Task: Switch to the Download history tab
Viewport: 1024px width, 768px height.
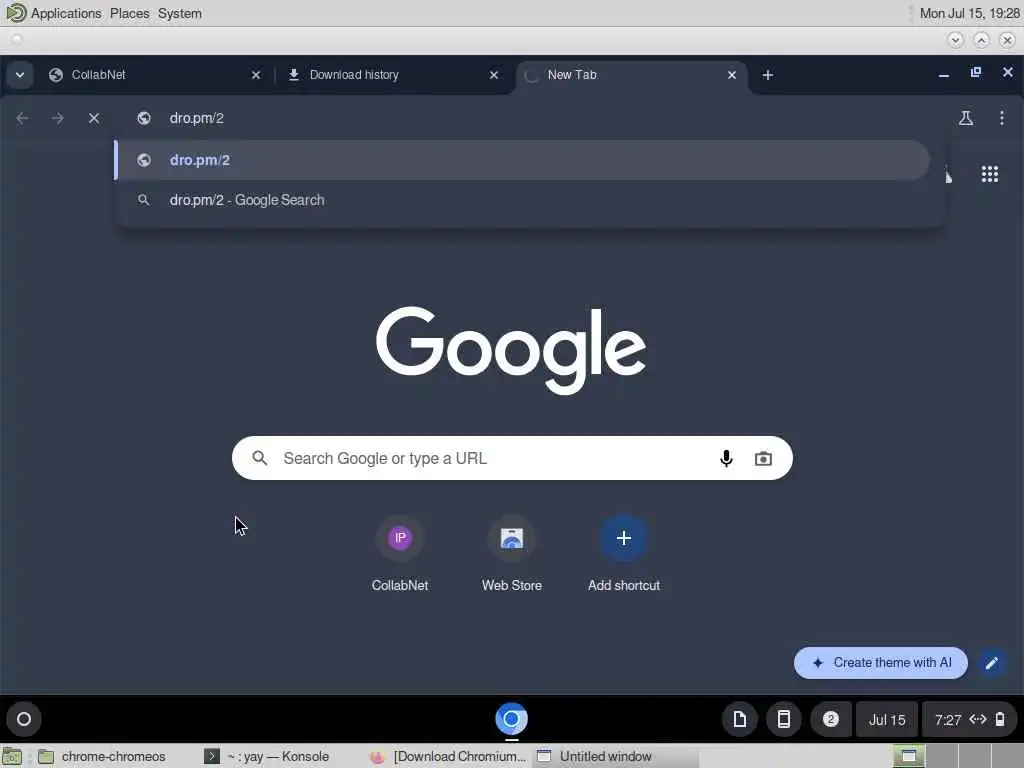Action: pos(392,75)
